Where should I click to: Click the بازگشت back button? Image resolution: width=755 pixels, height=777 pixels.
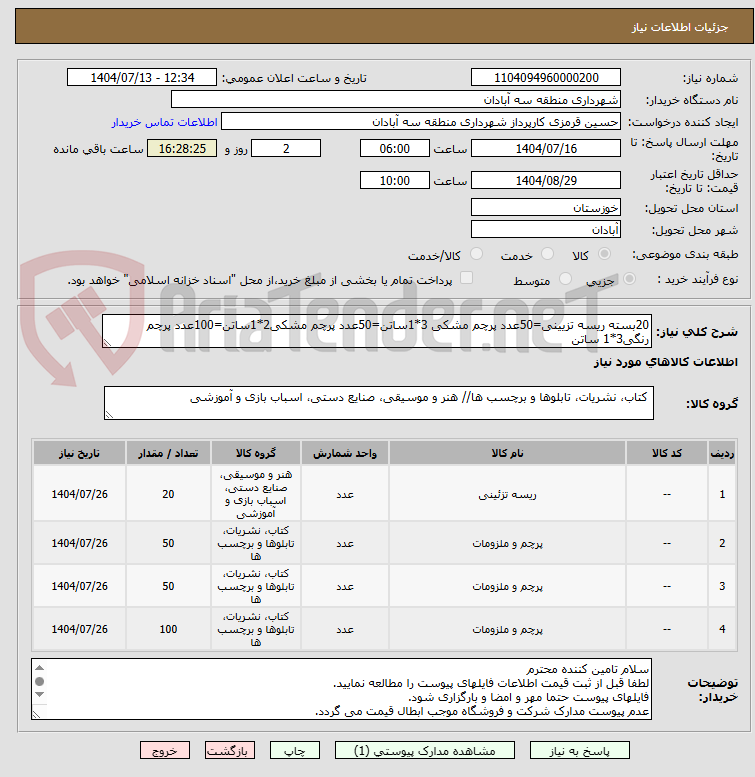coord(230,751)
